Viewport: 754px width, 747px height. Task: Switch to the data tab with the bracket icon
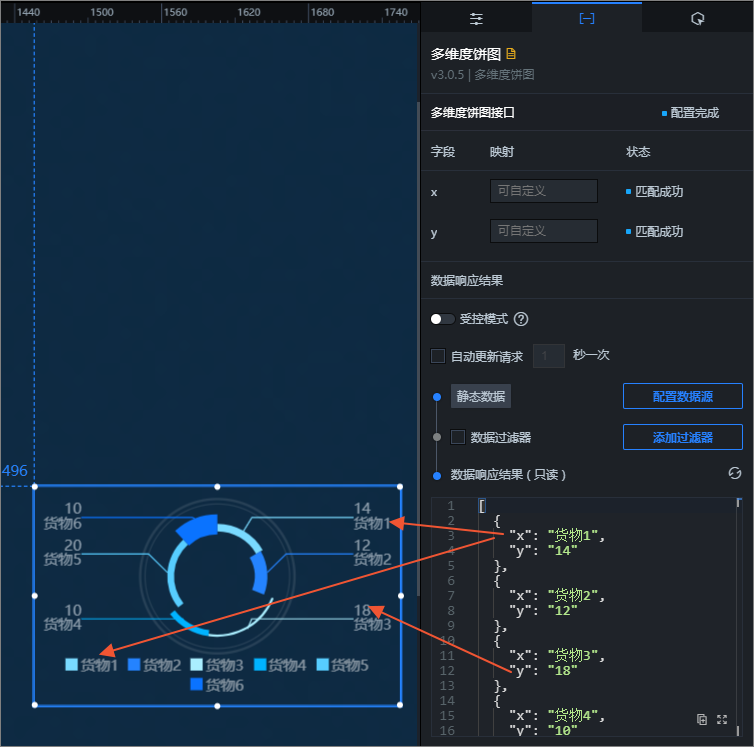587,19
